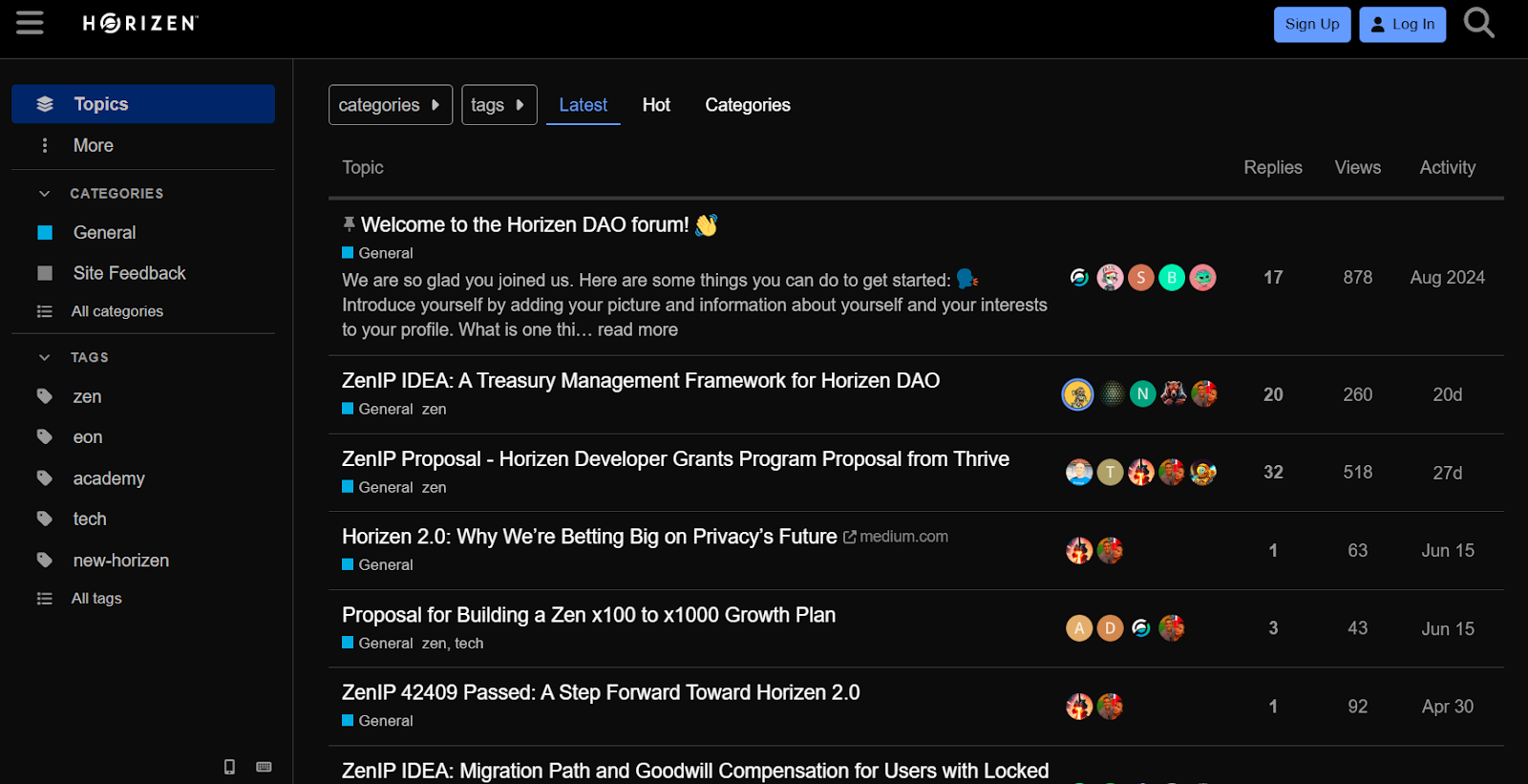The height and width of the screenshot is (784, 1528).
Task: Switch to the Latest tab
Action: (583, 105)
